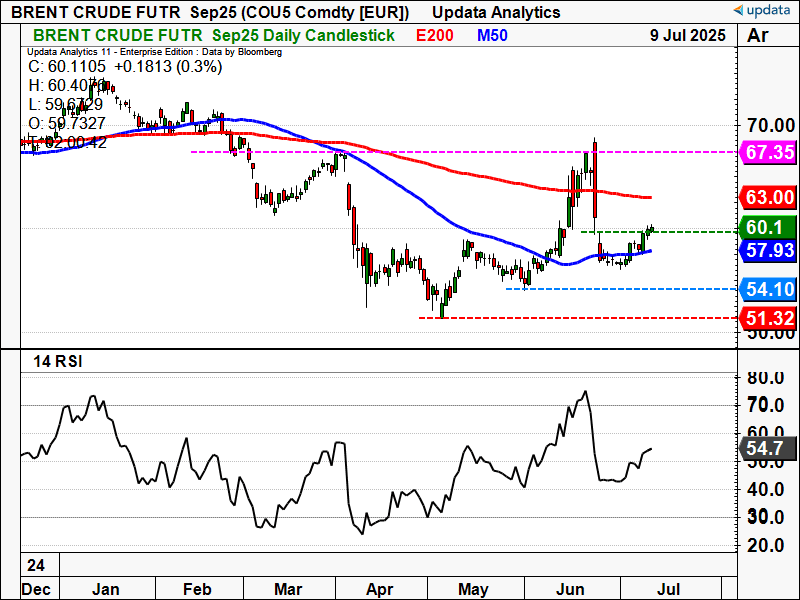Click the M50 indicator legend text

(x=492, y=35)
